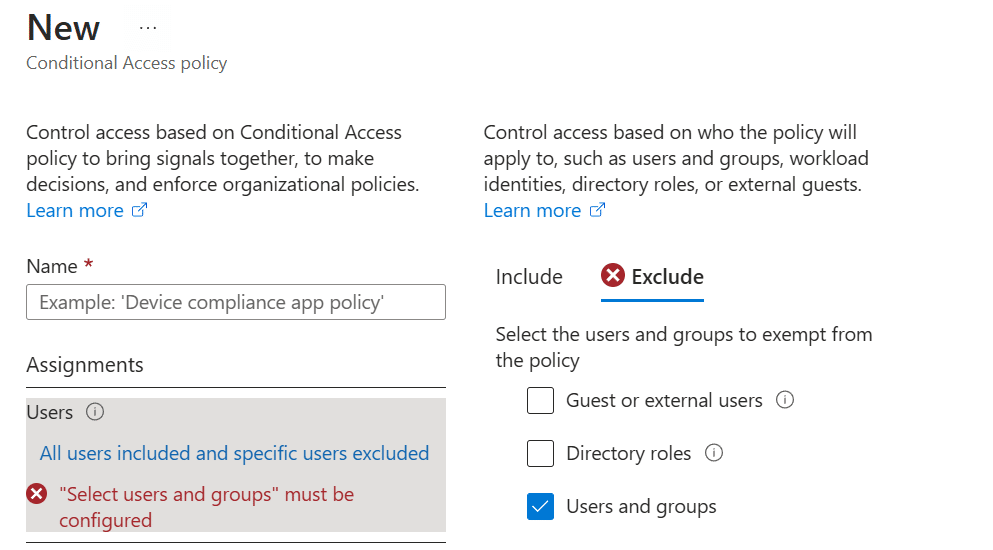Viewport: 993px width, 550px height.
Task: Click red error icon beside must be configured
Action: click(37, 494)
